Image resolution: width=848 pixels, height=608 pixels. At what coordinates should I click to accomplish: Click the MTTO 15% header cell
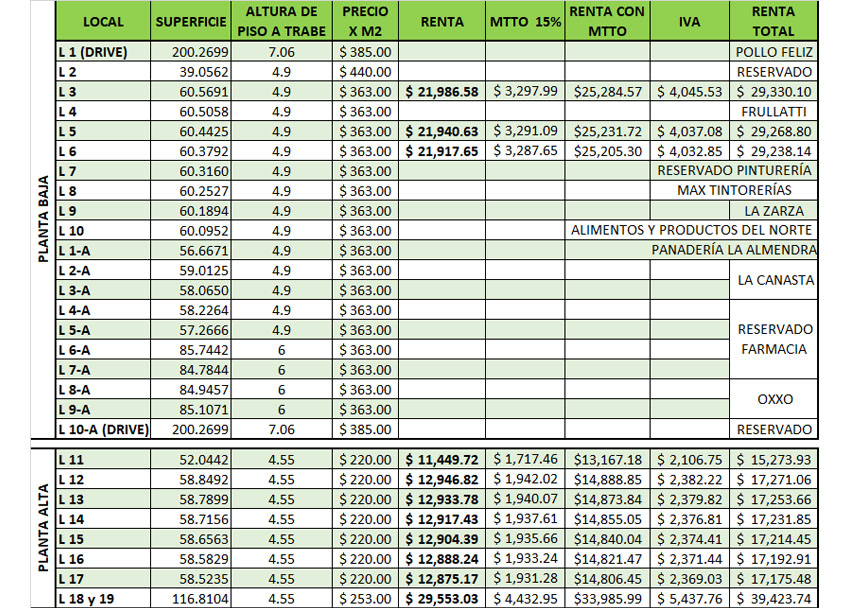click(525, 22)
